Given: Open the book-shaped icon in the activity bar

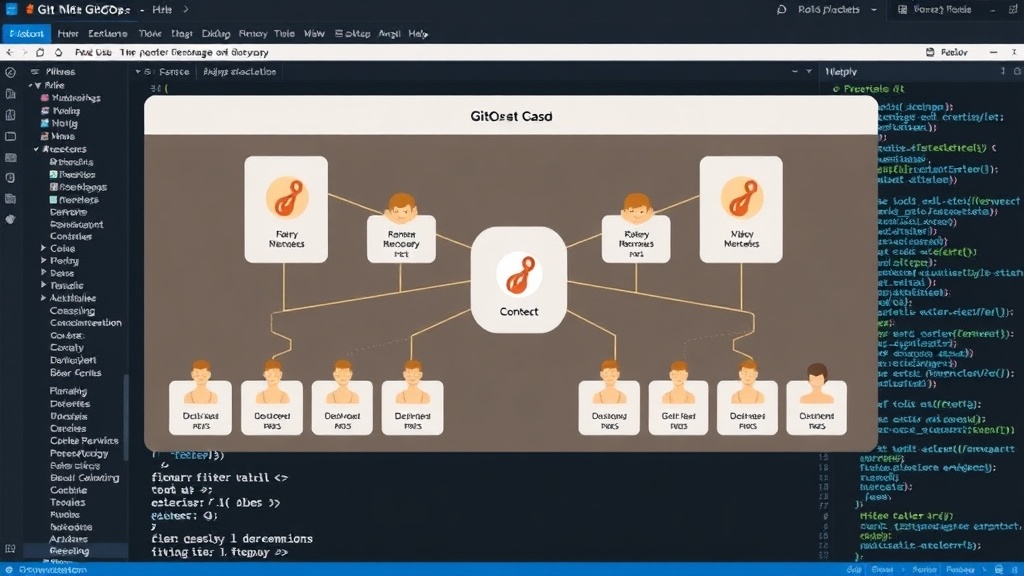Looking at the screenshot, I should point(10,115).
